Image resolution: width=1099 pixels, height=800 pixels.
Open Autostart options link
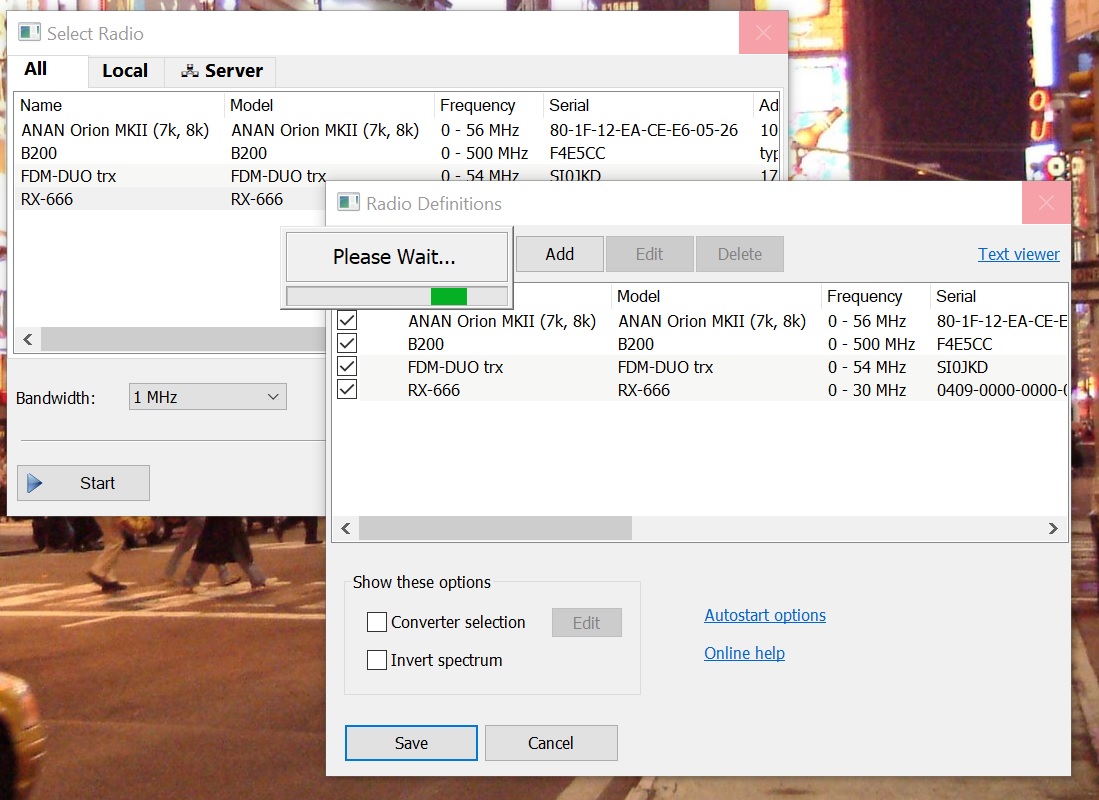pyautogui.click(x=765, y=615)
